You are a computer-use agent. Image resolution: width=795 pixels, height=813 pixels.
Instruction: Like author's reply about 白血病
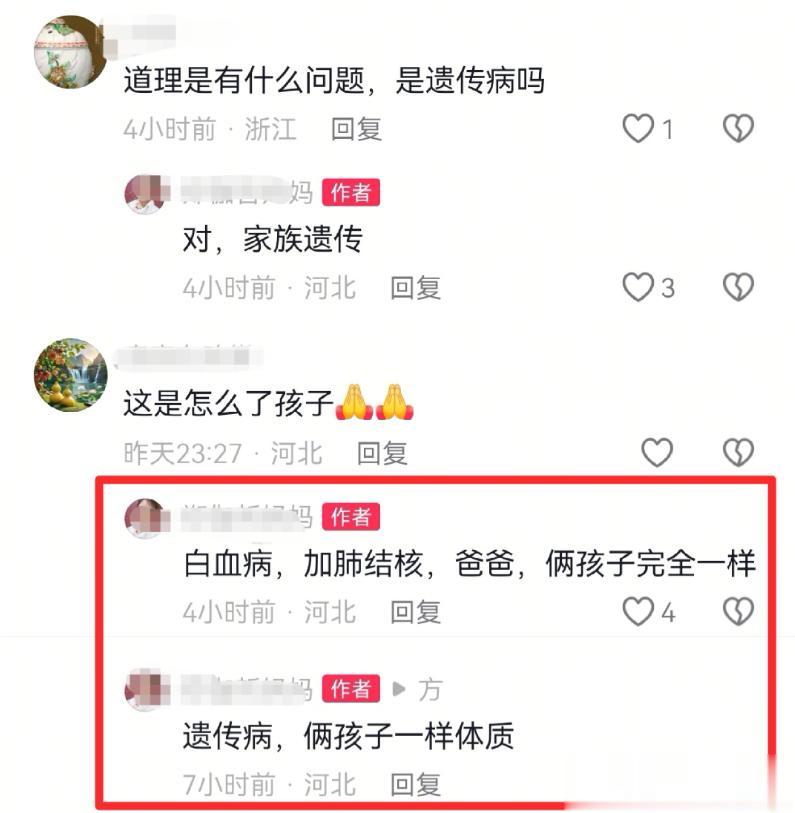click(638, 612)
